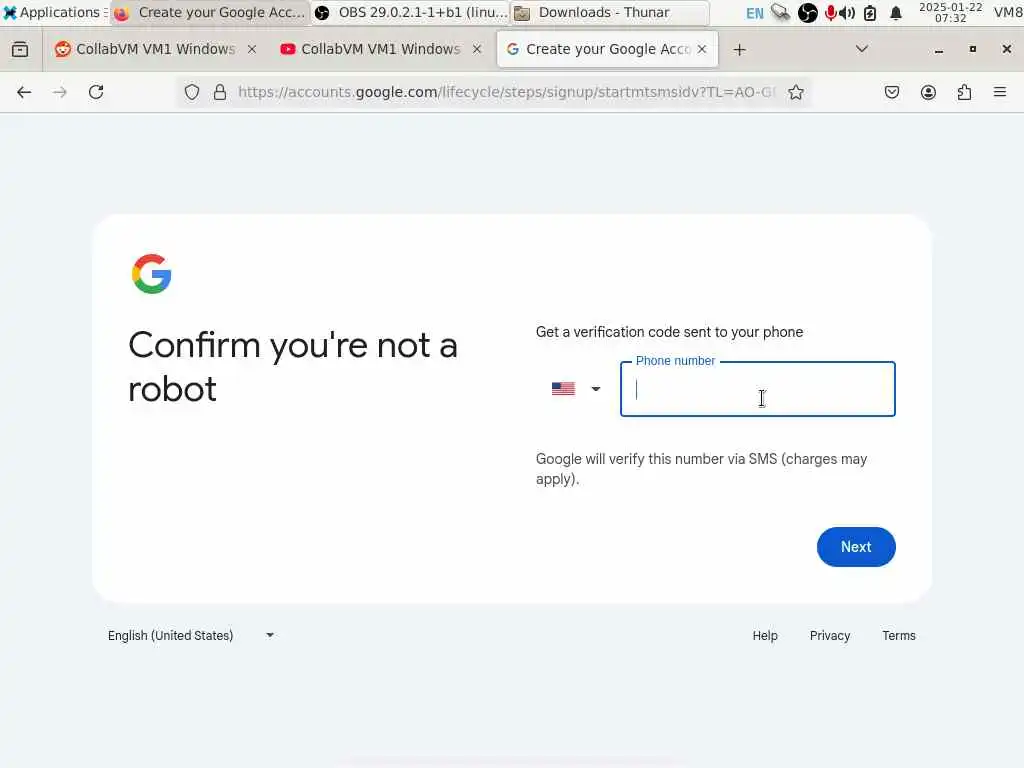This screenshot has width=1024, height=768.
Task: Expand the country flag code dropdown
Action: (x=575, y=389)
